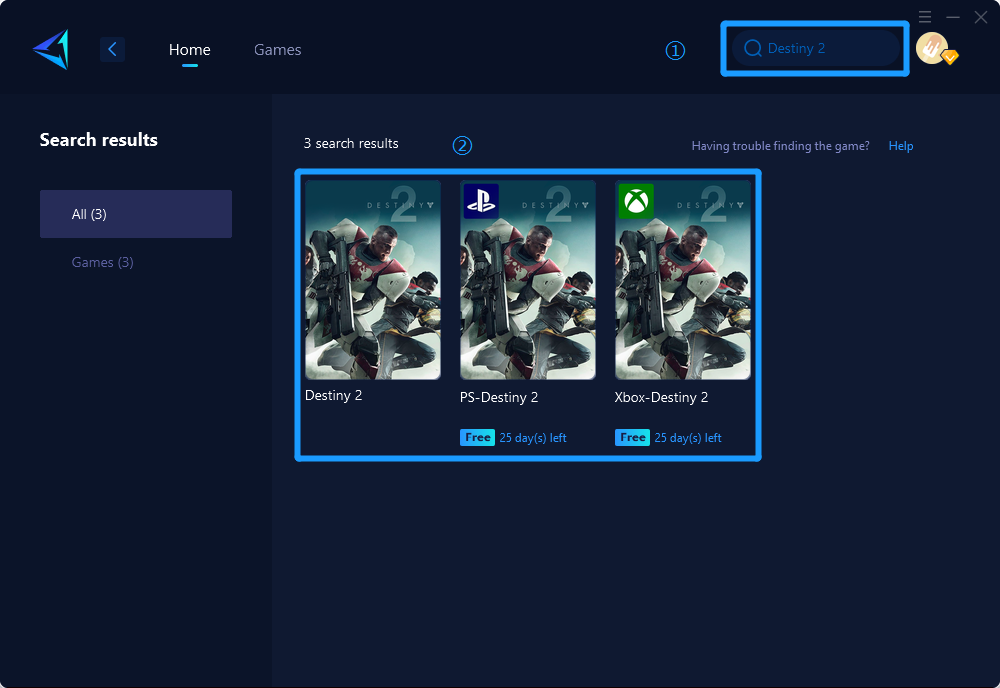The width and height of the screenshot is (1000, 688).
Task: Click the Search results heading
Action: 99,140
